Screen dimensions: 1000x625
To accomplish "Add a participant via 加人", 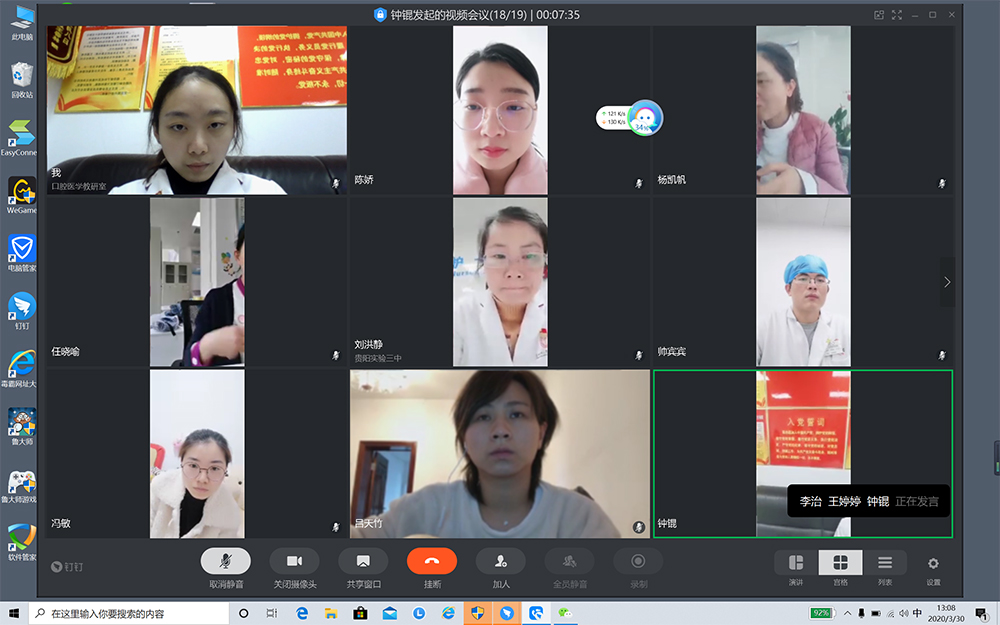I will point(500,562).
